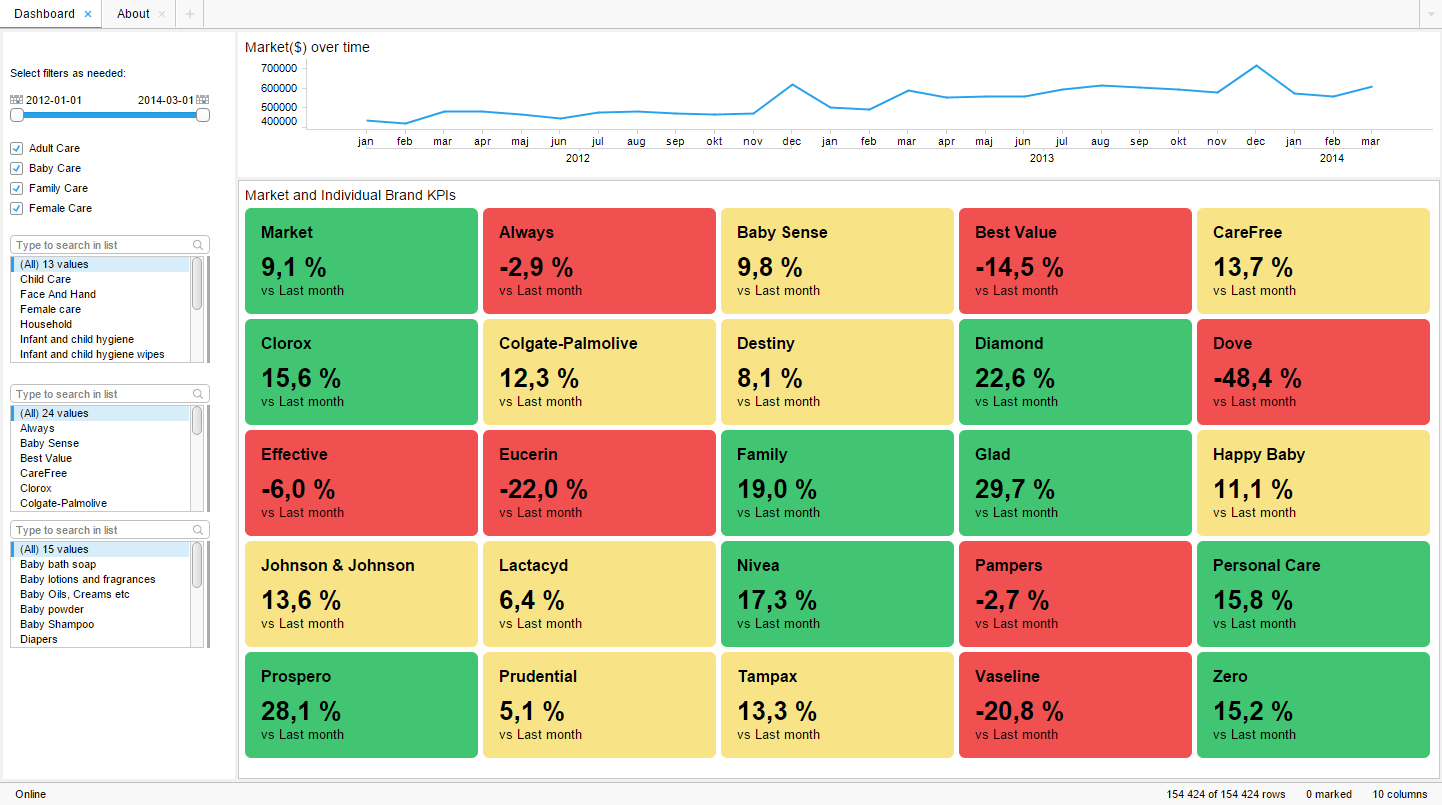Image resolution: width=1442 pixels, height=805 pixels.
Task: Select Diapers in the category filter list
Action: (38, 639)
